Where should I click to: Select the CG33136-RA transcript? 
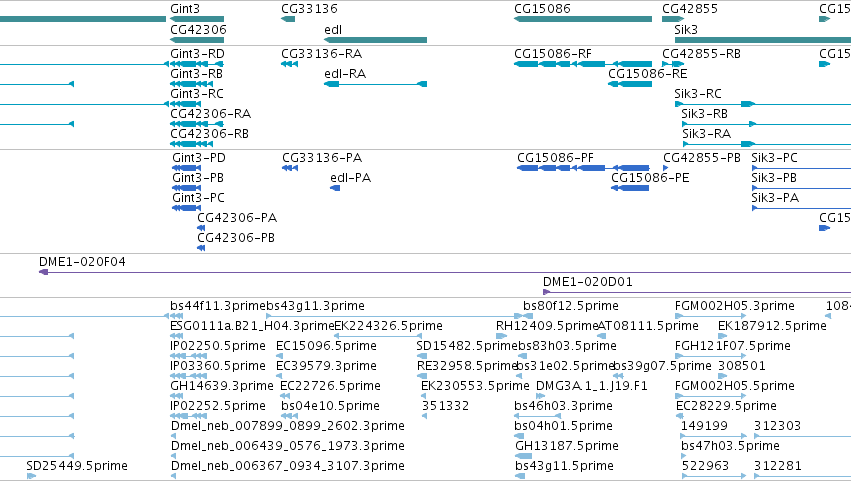[289, 64]
